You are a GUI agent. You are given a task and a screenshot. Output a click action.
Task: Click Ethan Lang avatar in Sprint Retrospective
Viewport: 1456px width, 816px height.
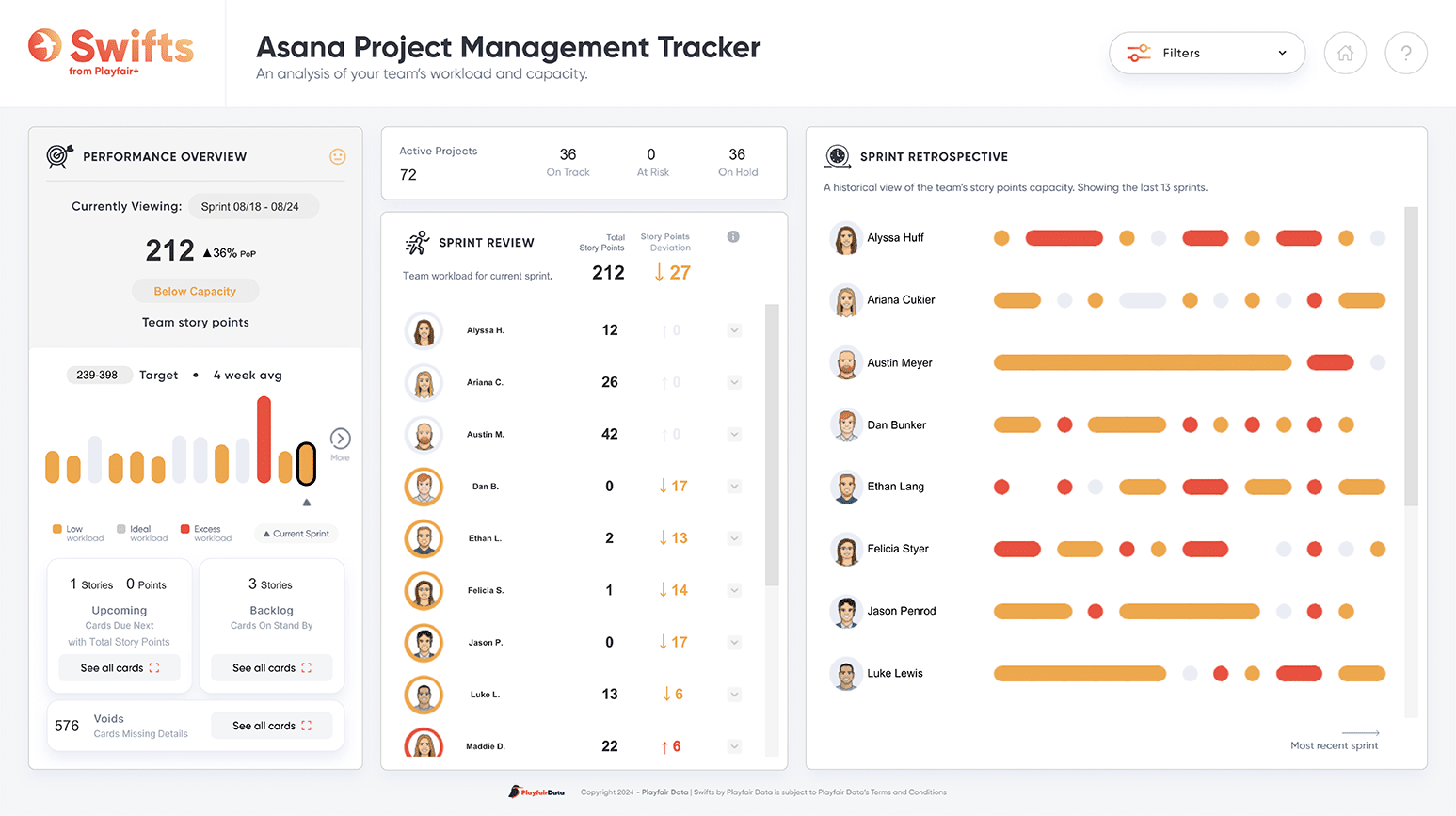click(x=846, y=487)
